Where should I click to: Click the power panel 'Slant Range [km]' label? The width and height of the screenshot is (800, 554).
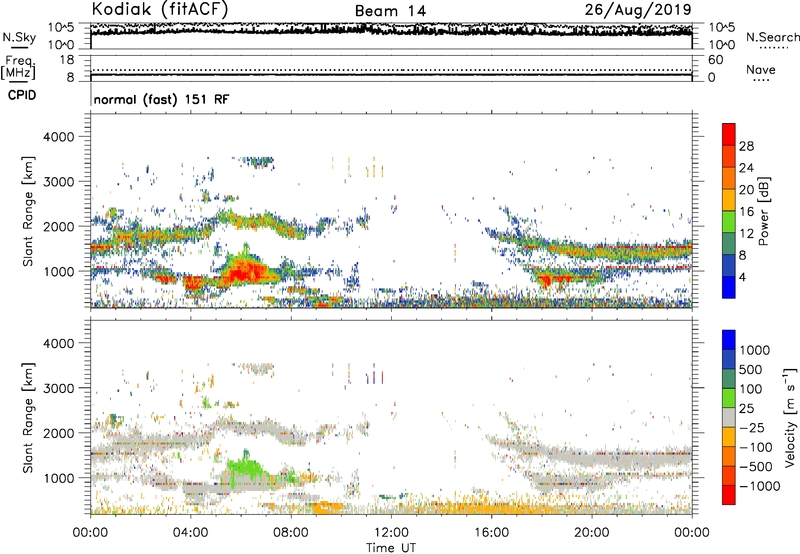point(28,211)
